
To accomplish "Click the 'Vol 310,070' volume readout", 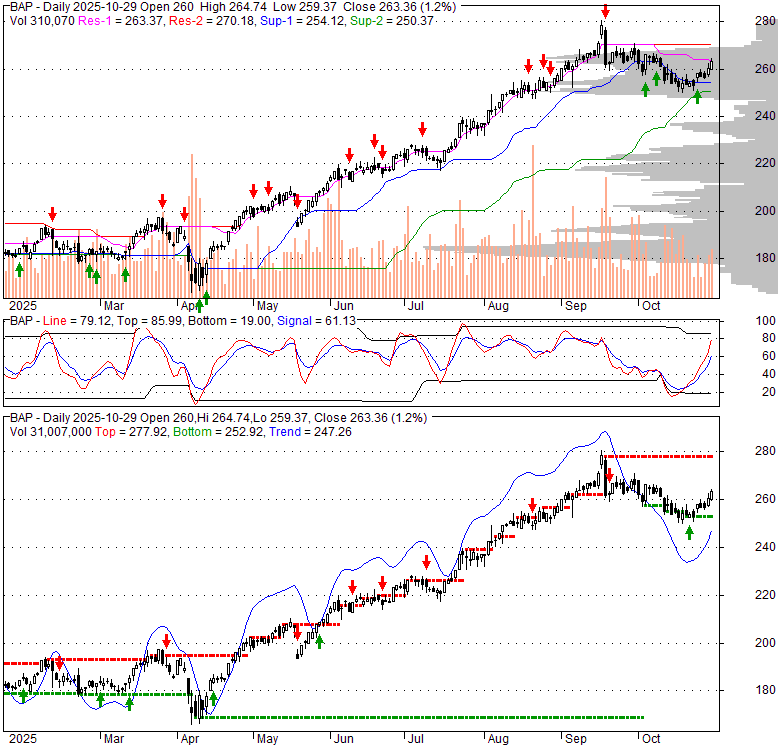I will point(42,21).
